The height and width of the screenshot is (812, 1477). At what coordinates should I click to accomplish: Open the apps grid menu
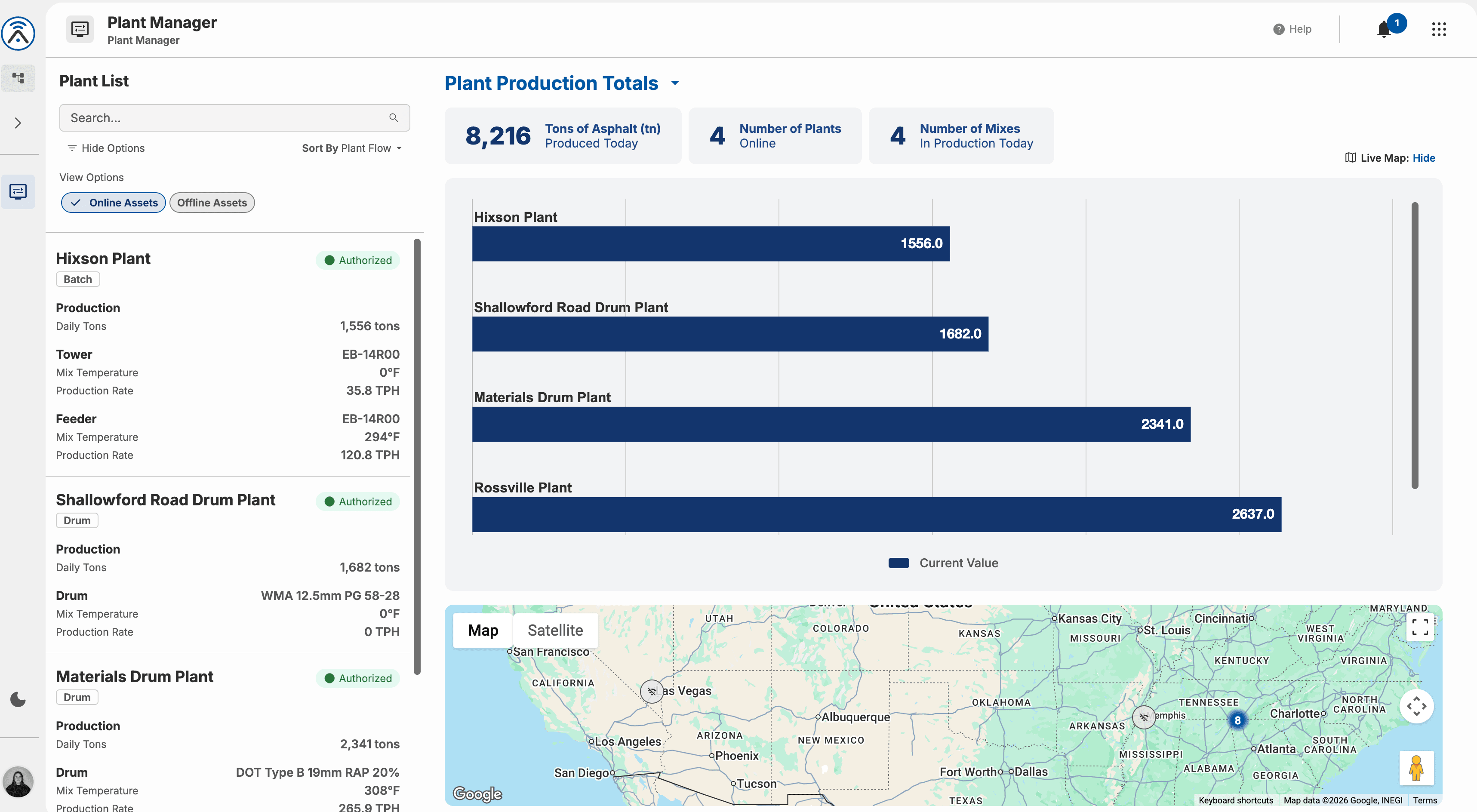[x=1439, y=29]
